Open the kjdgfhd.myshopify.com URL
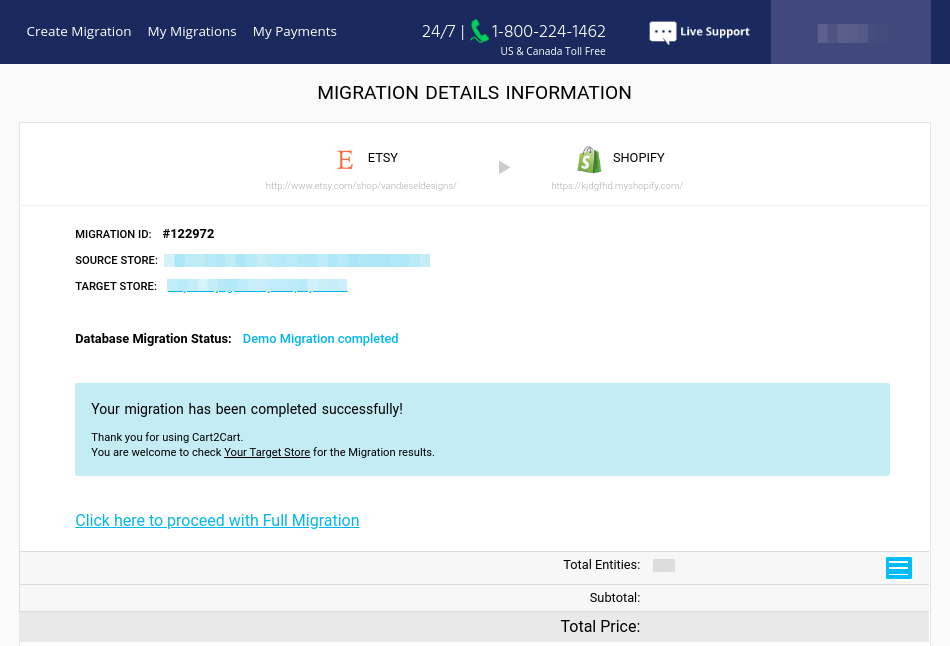950x646 pixels. click(617, 186)
